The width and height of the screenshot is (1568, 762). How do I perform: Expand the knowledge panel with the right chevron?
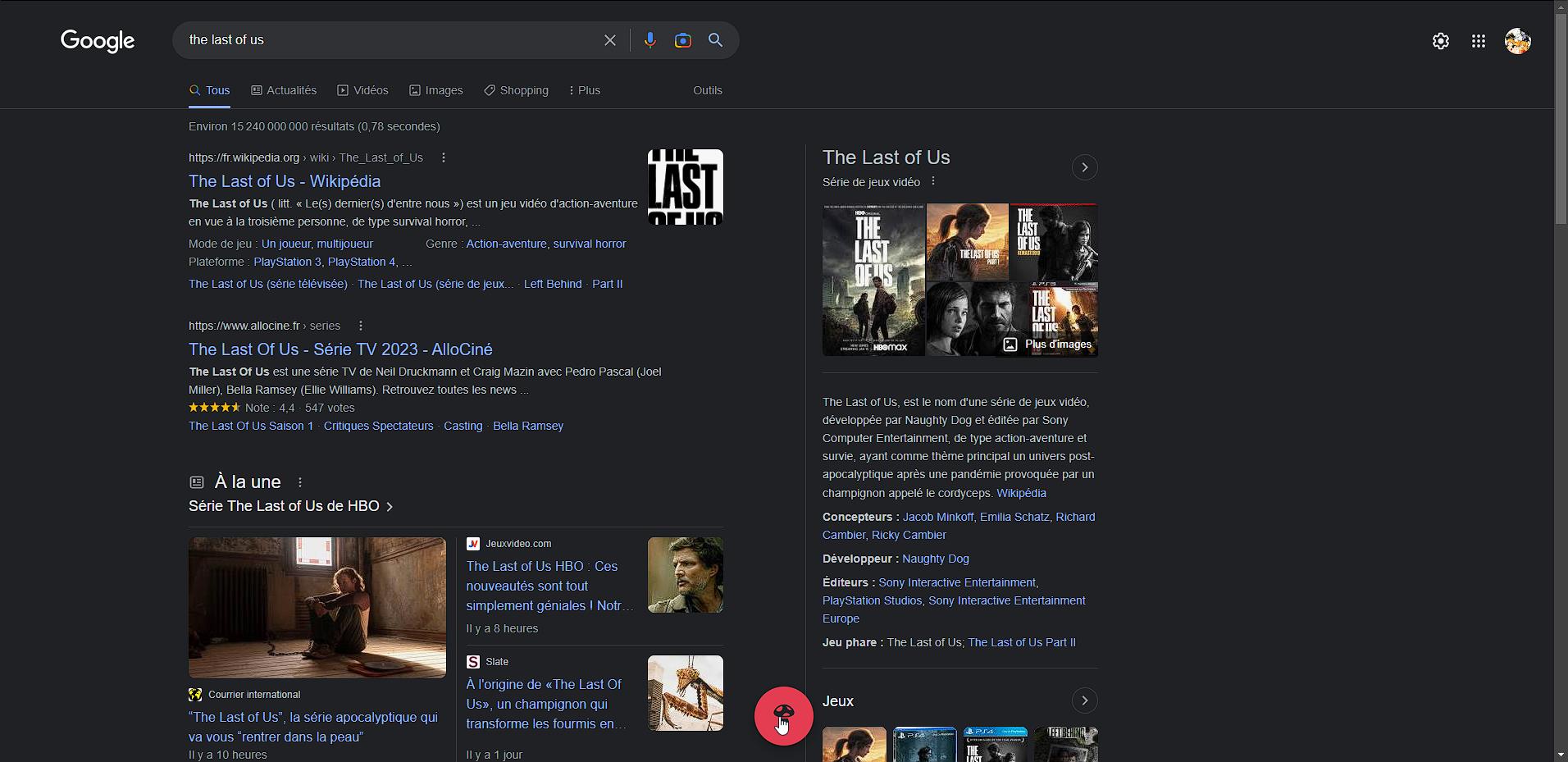pos(1083,167)
